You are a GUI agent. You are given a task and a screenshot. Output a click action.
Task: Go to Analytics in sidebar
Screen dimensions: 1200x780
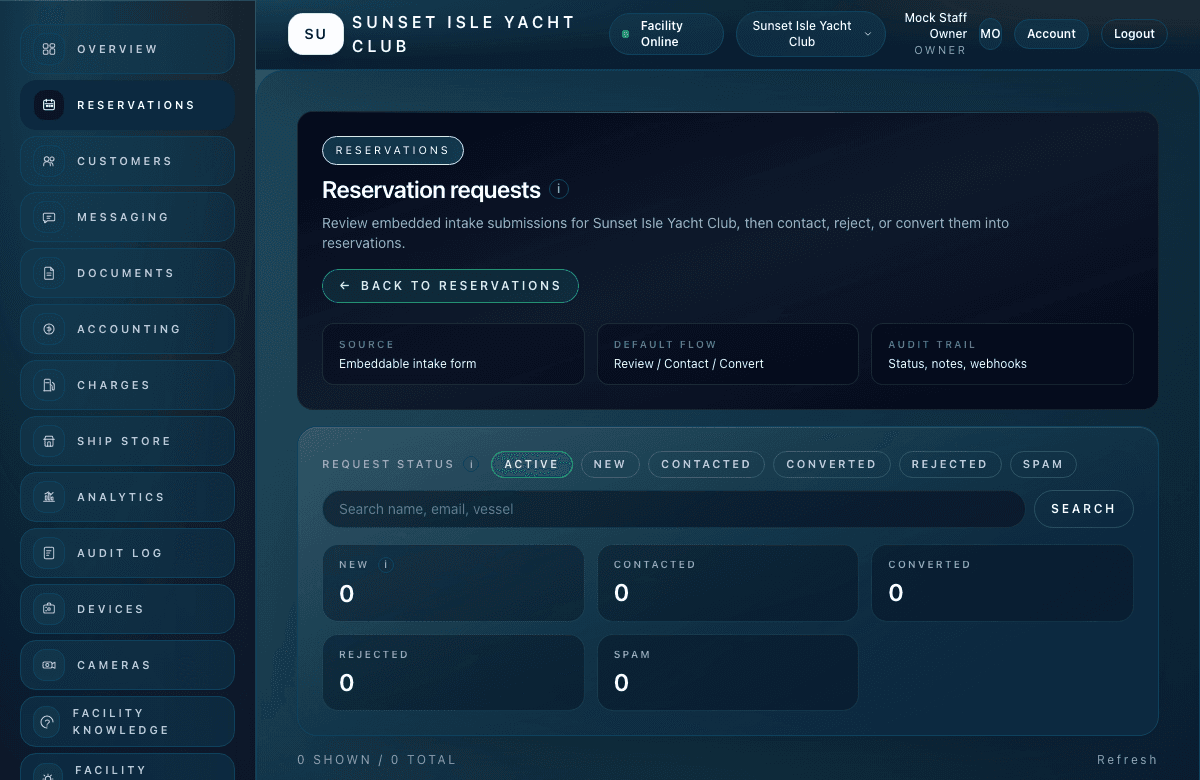point(127,497)
